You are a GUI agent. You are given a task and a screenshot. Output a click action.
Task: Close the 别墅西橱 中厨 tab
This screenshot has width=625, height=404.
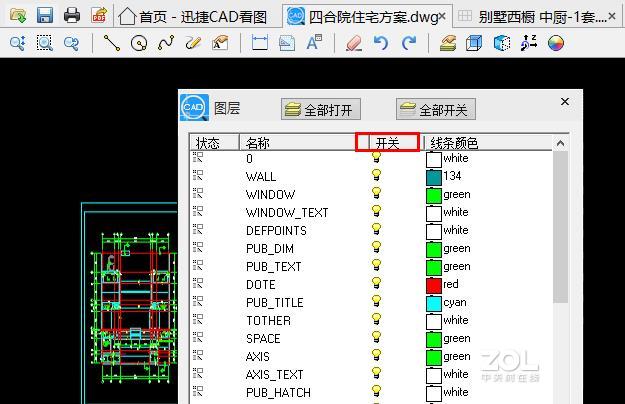point(612,16)
